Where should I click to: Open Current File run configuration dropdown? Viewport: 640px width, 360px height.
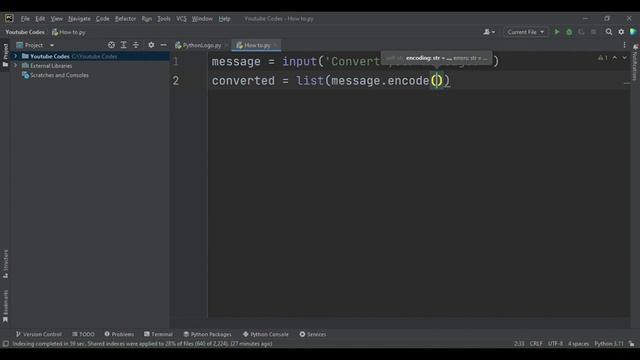click(525, 32)
